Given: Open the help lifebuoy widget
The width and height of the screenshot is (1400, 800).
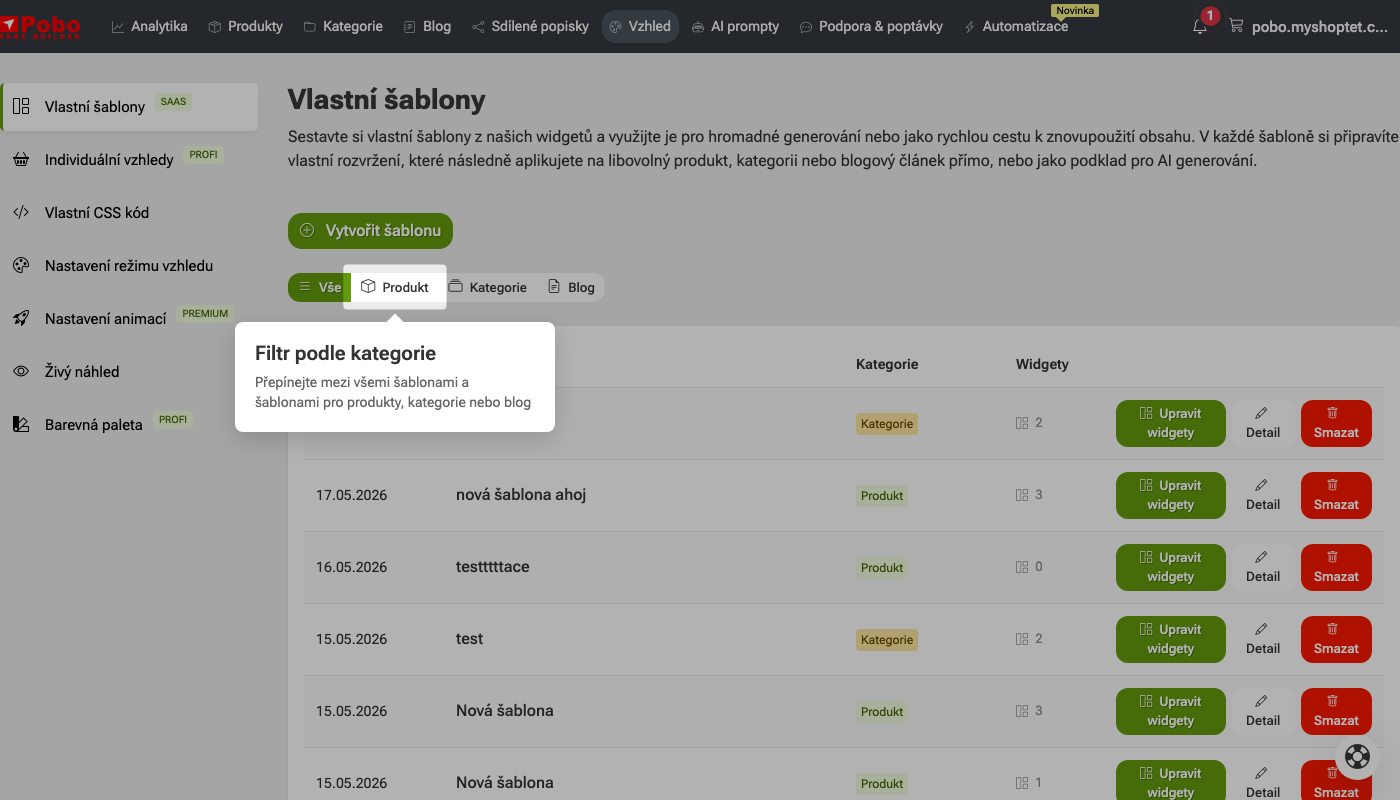Looking at the screenshot, I should click(1357, 757).
